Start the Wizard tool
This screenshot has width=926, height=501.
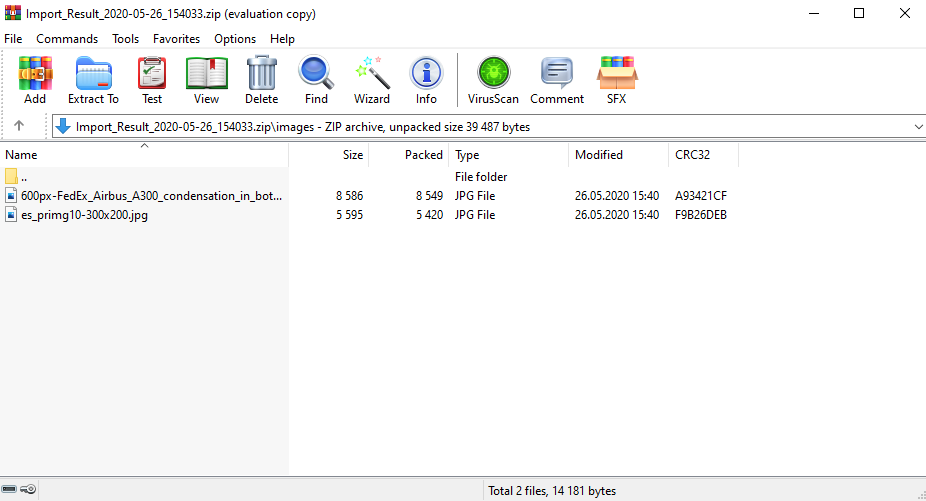pos(372,80)
